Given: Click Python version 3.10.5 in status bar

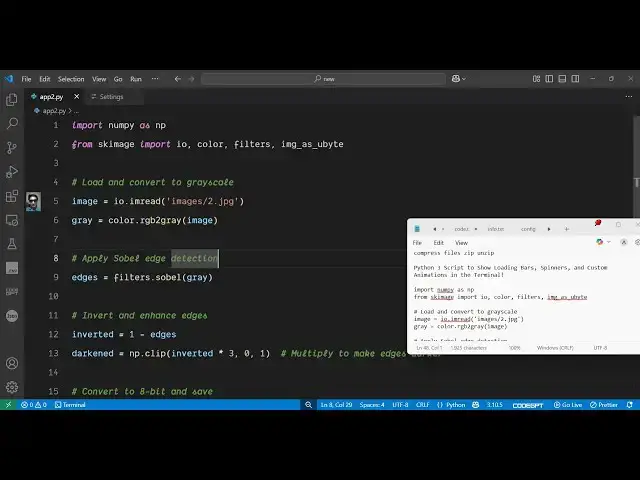Looking at the screenshot, I should [x=495, y=405].
